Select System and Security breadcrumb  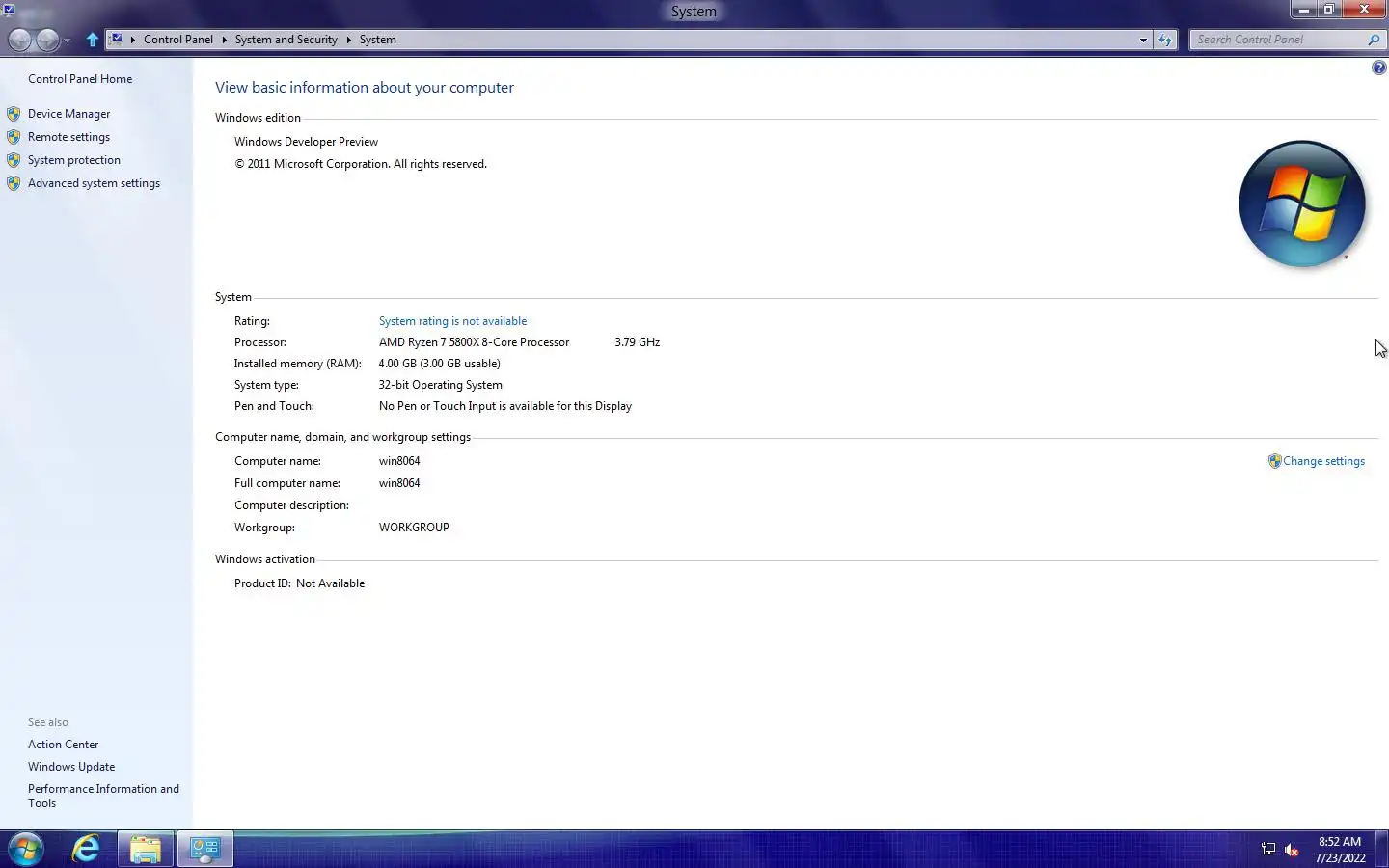pos(286,40)
